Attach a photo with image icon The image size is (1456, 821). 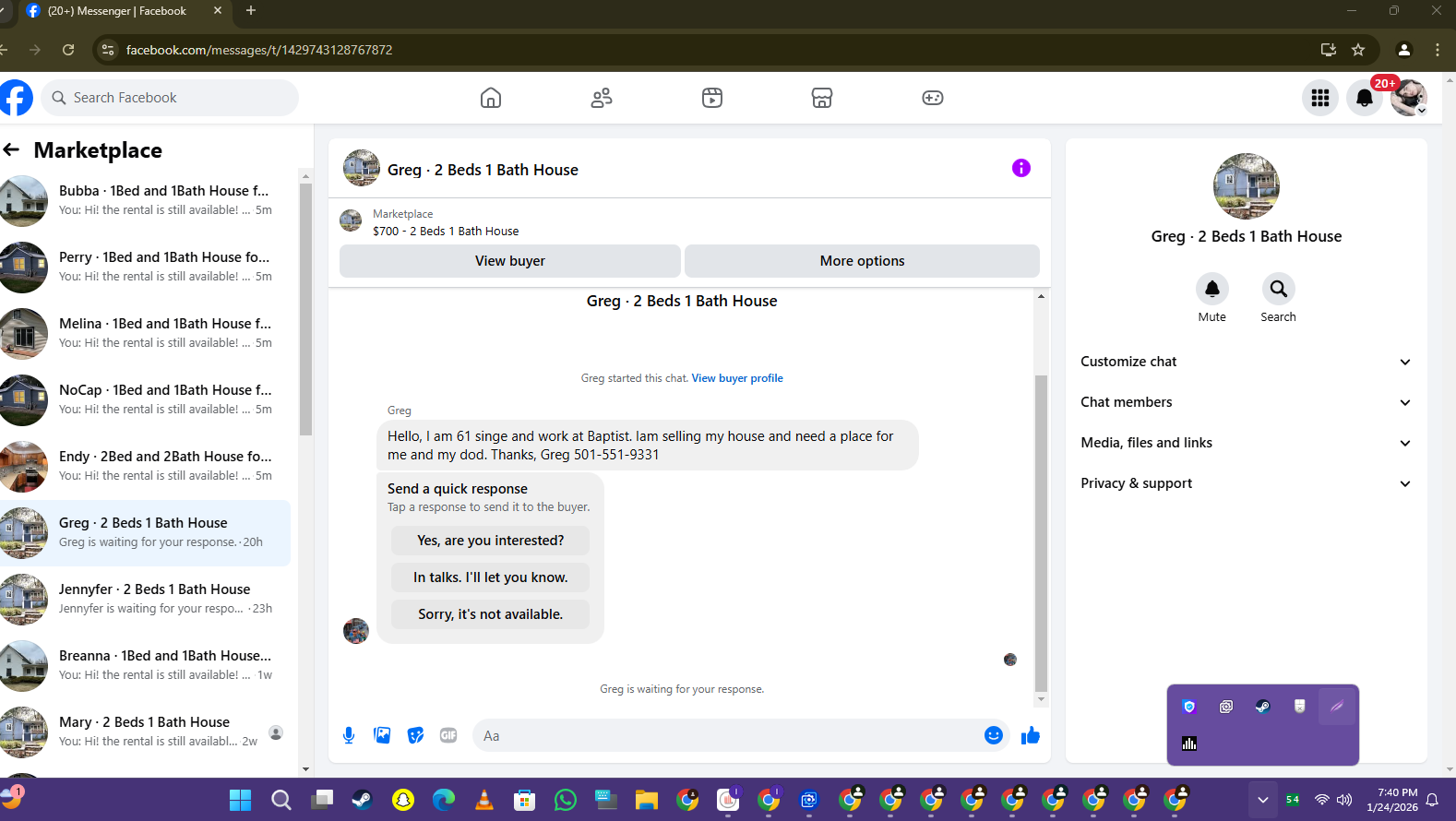coord(382,735)
